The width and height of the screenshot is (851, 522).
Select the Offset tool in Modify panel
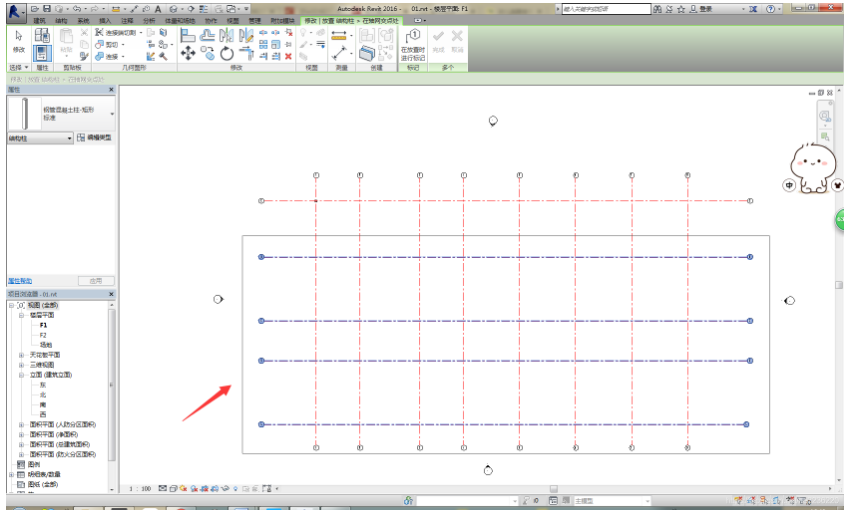[207, 36]
